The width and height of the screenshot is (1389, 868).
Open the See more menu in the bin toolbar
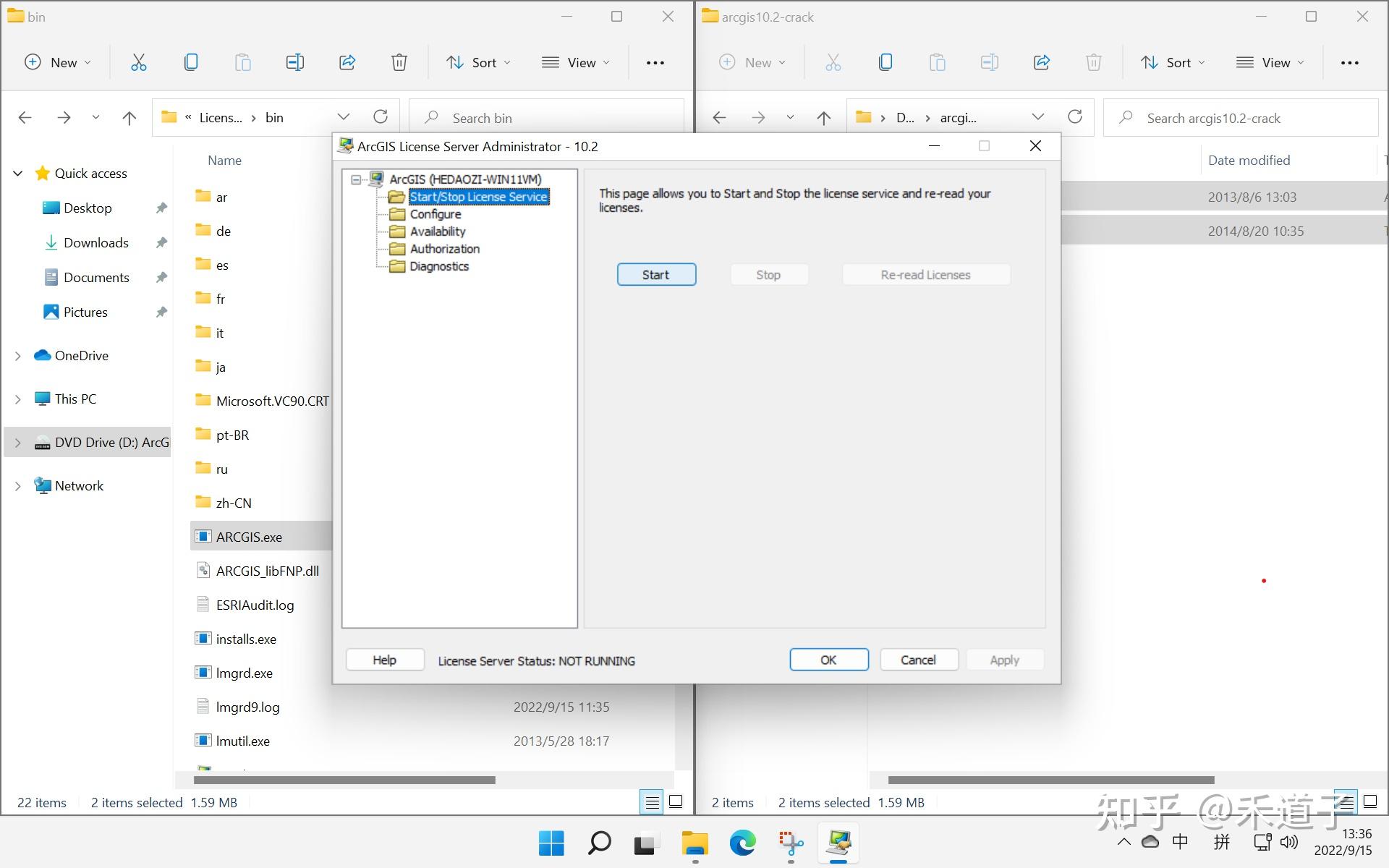click(x=655, y=62)
